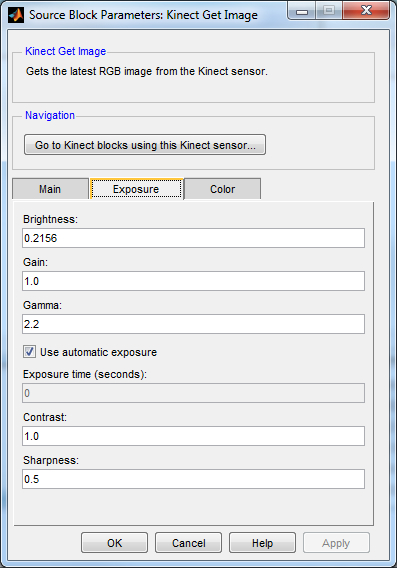The height and width of the screenshot is (568, 397).
Task: Select the Contrast input field
Action: pyautogui.click(x=193, y=436)
